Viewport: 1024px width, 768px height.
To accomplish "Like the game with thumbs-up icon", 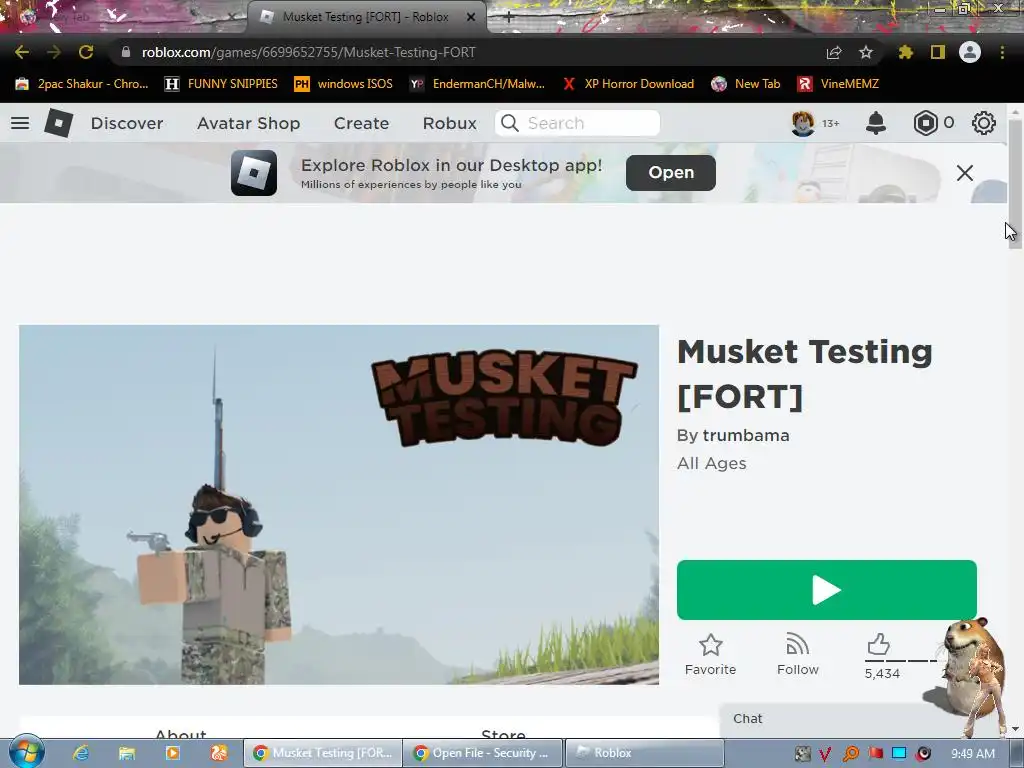I will pyautogui.click(x=878, y=645).
